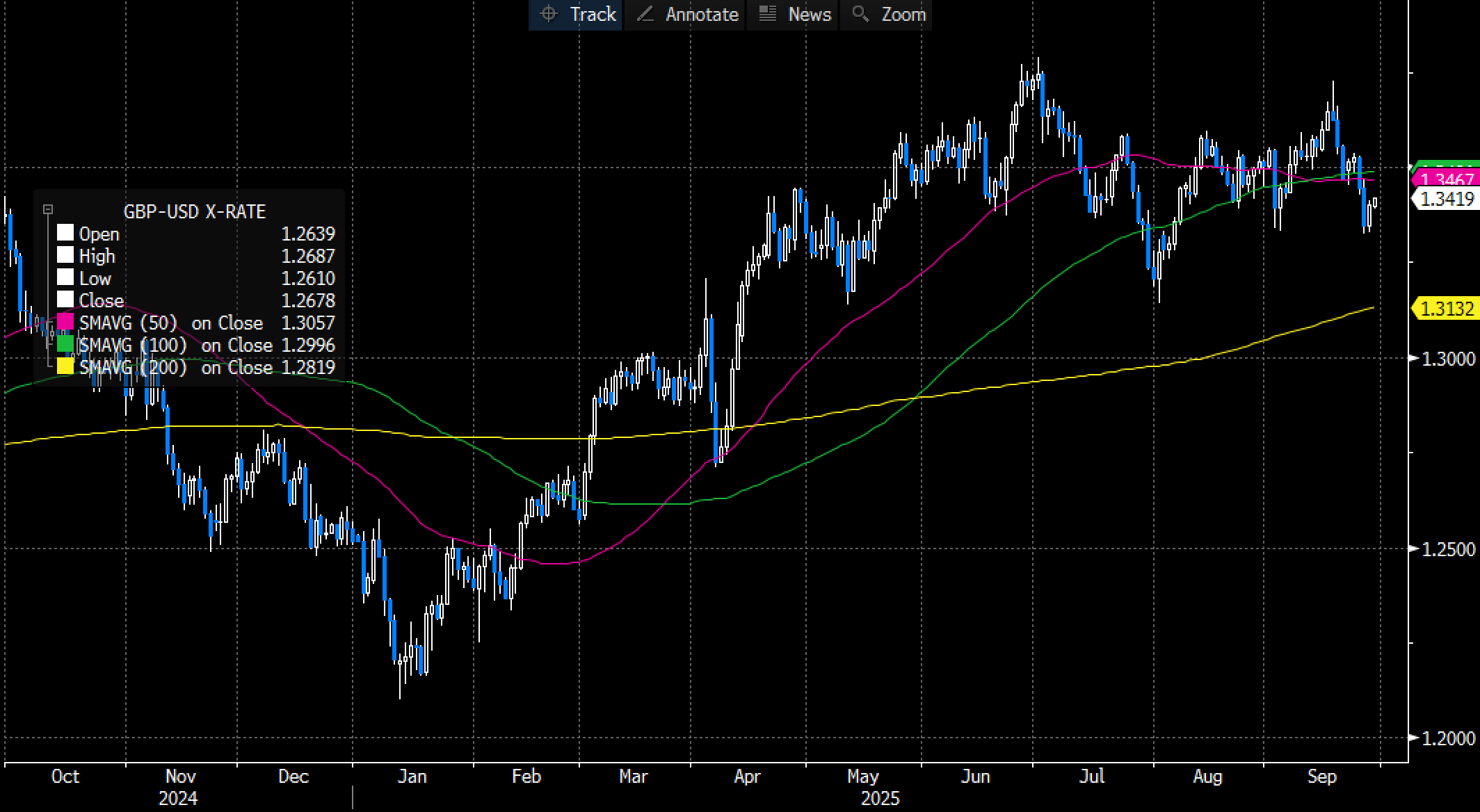Collapse the legend with the minus box
The image size is (1480, 812).
pos(48,209)
